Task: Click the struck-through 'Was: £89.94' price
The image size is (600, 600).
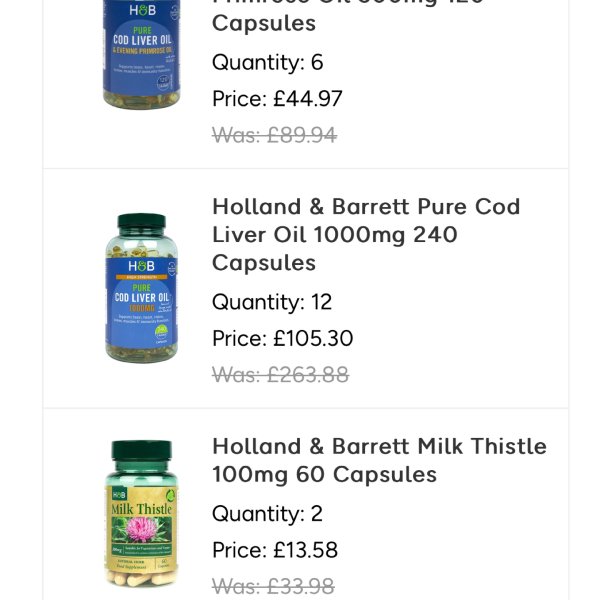Action: click(x=274, y=134)
